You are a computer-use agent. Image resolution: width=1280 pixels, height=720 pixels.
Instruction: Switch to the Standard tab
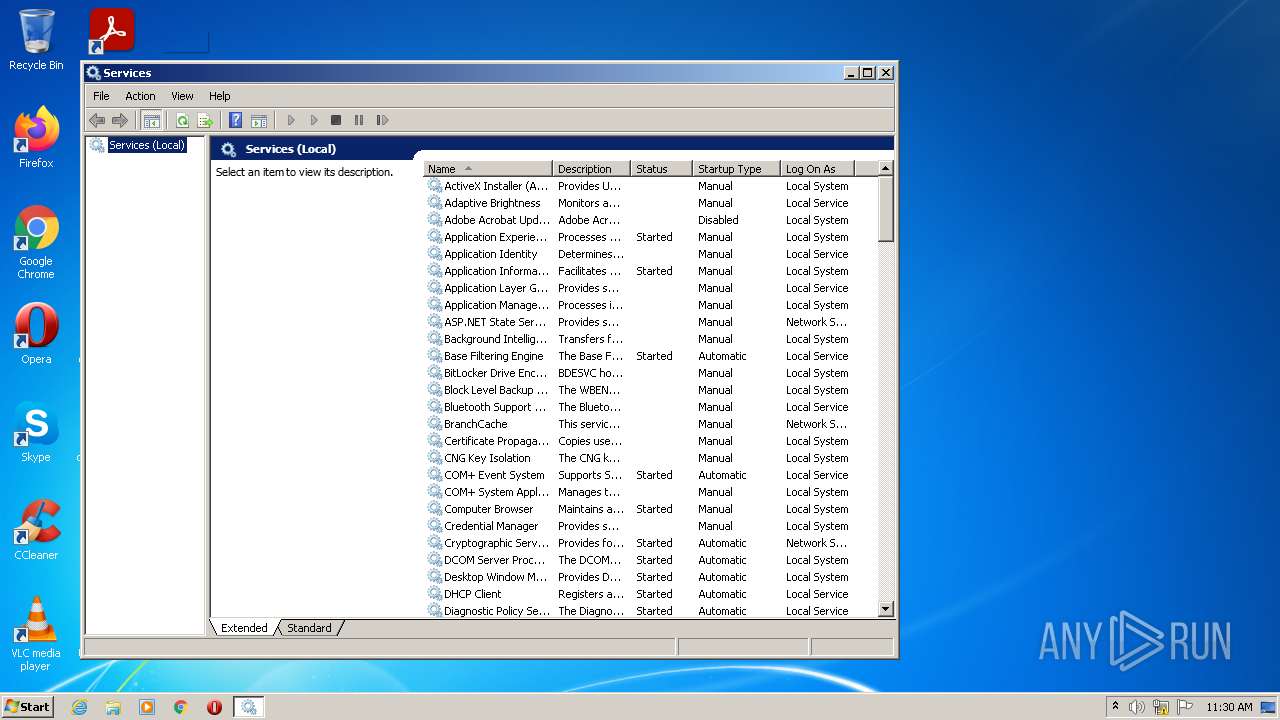coord(309,628)
